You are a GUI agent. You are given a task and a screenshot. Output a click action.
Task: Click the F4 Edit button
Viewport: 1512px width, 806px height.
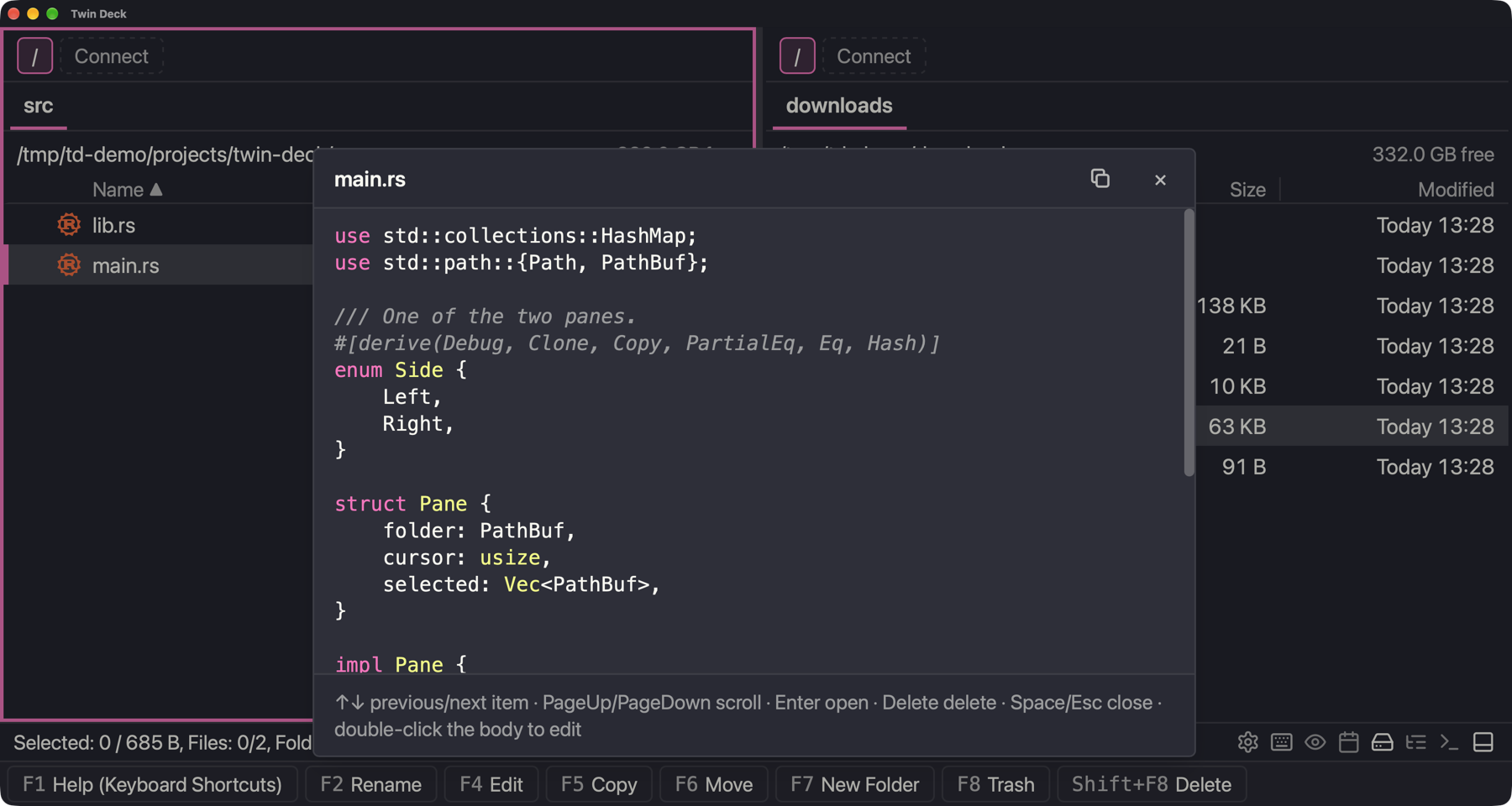click(491, 784)
